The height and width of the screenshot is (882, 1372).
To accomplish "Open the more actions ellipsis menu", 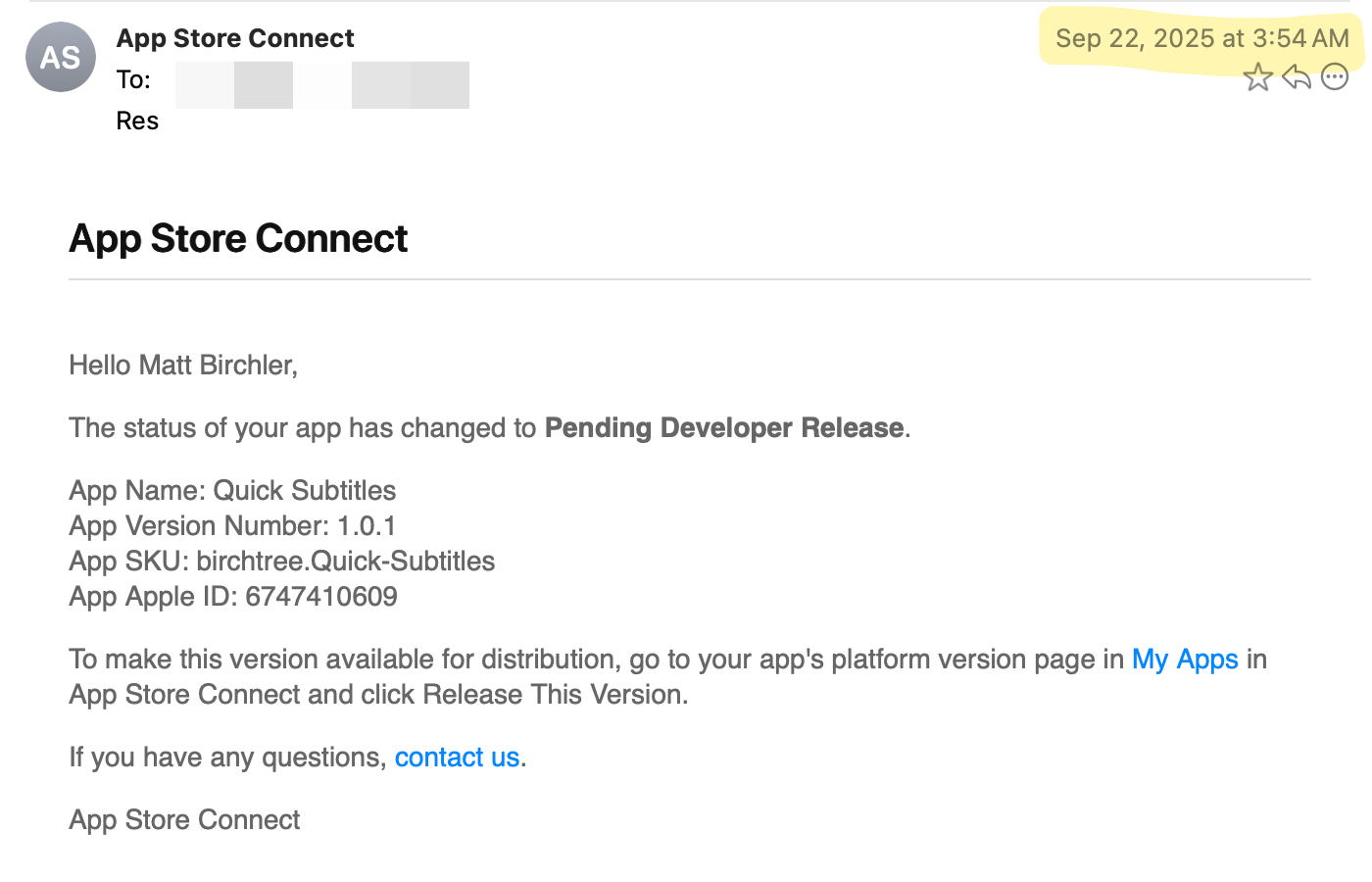I will point(1335,76).
